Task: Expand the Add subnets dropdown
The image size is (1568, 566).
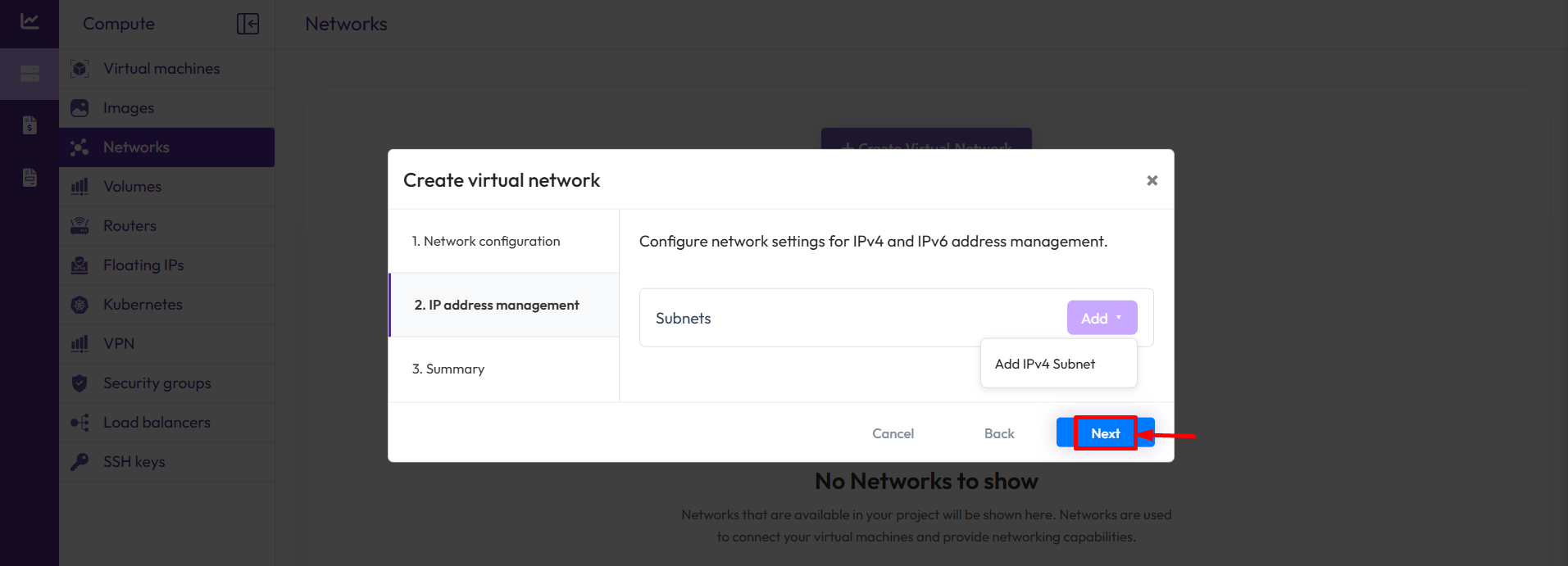Action: click(x=1102, y=318)
